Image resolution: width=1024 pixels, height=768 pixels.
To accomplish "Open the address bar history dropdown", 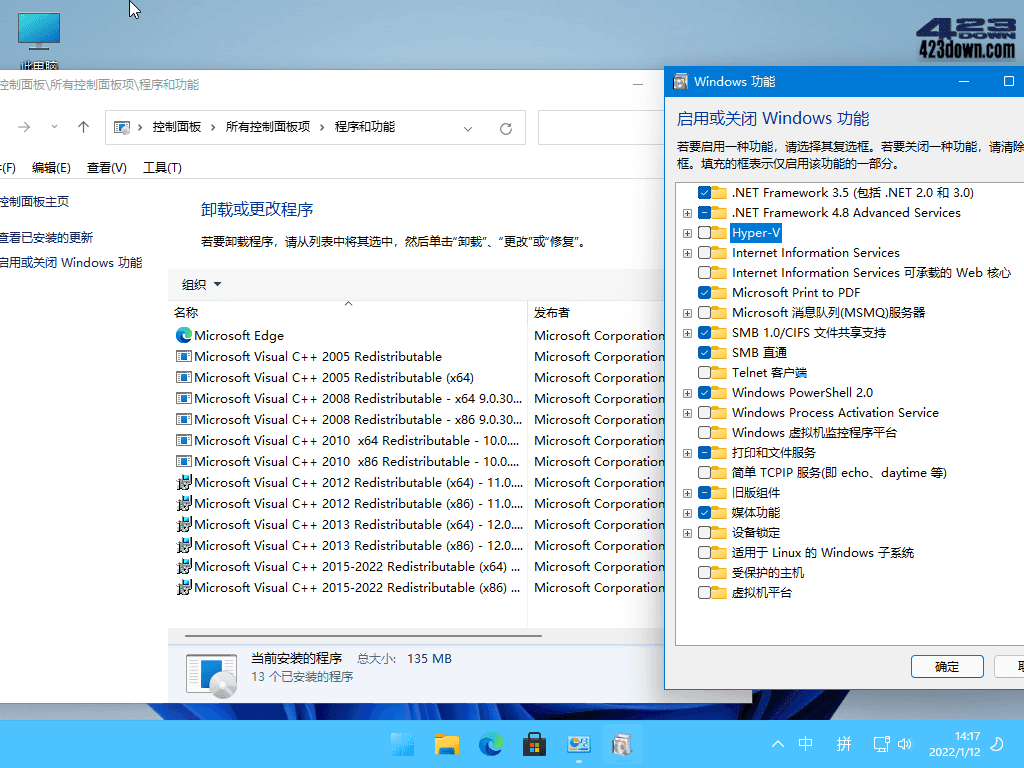I will pyautogui.click(x=468, y=129).
